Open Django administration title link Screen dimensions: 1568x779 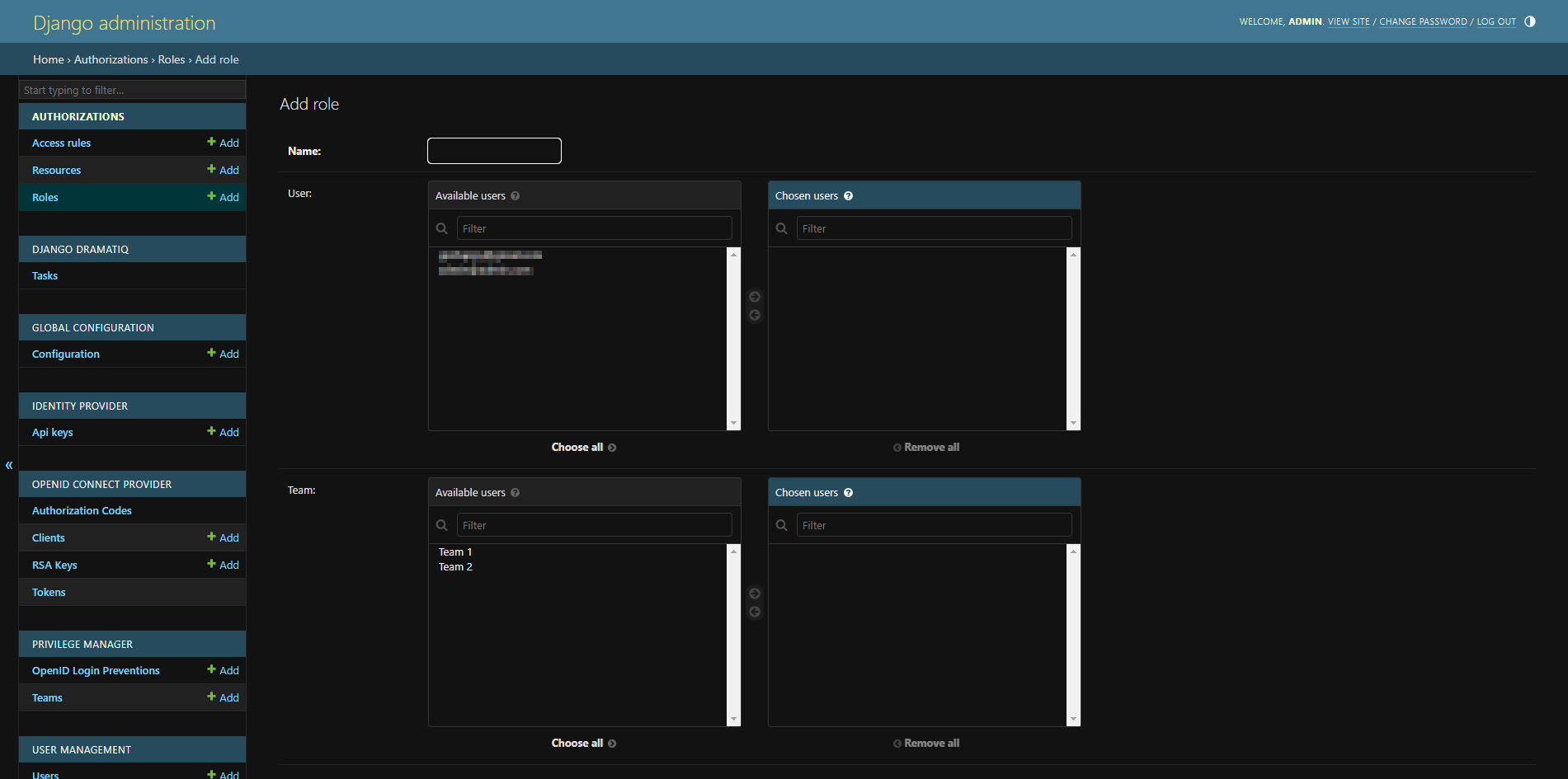point(125,23)
